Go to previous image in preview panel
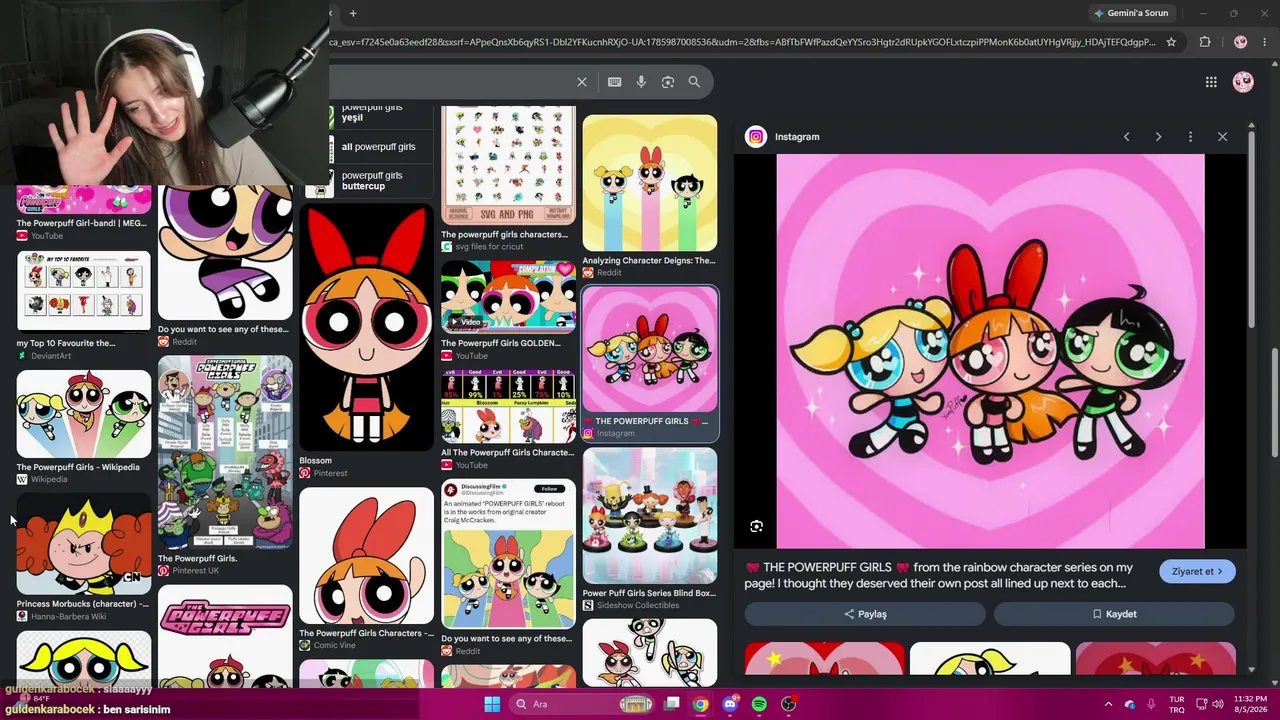1280x720 pixels. point(1126,137)
